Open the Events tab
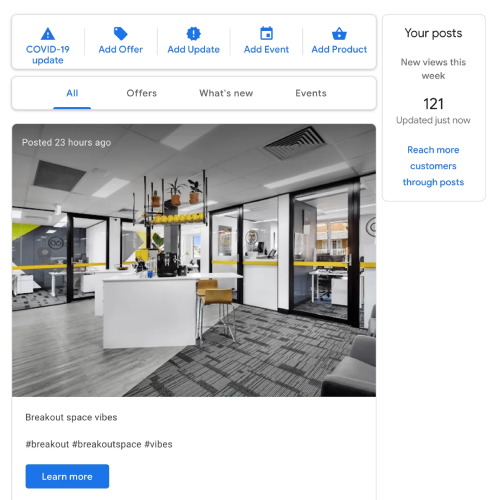The image size is (491, 500). 311,93
